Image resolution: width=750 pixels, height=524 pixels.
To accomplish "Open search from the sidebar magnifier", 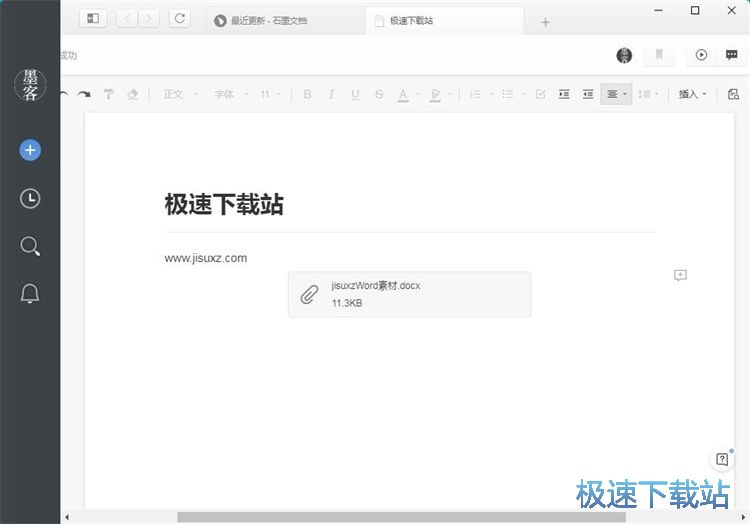I will pos(30,246).
